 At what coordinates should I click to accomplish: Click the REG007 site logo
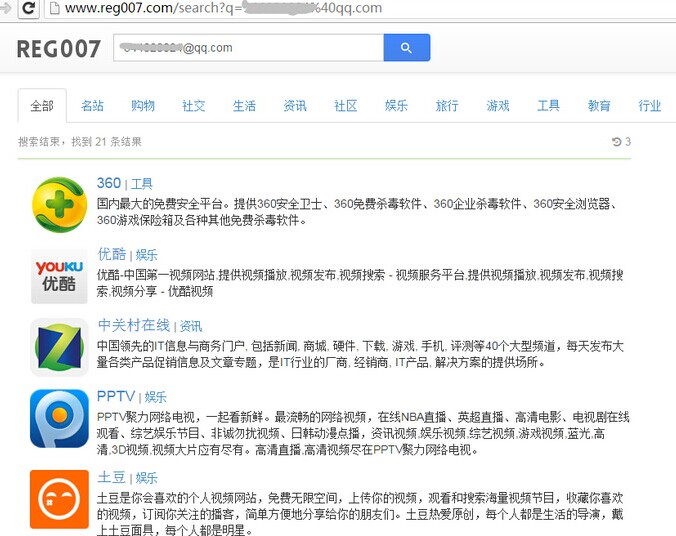[59, 49]
